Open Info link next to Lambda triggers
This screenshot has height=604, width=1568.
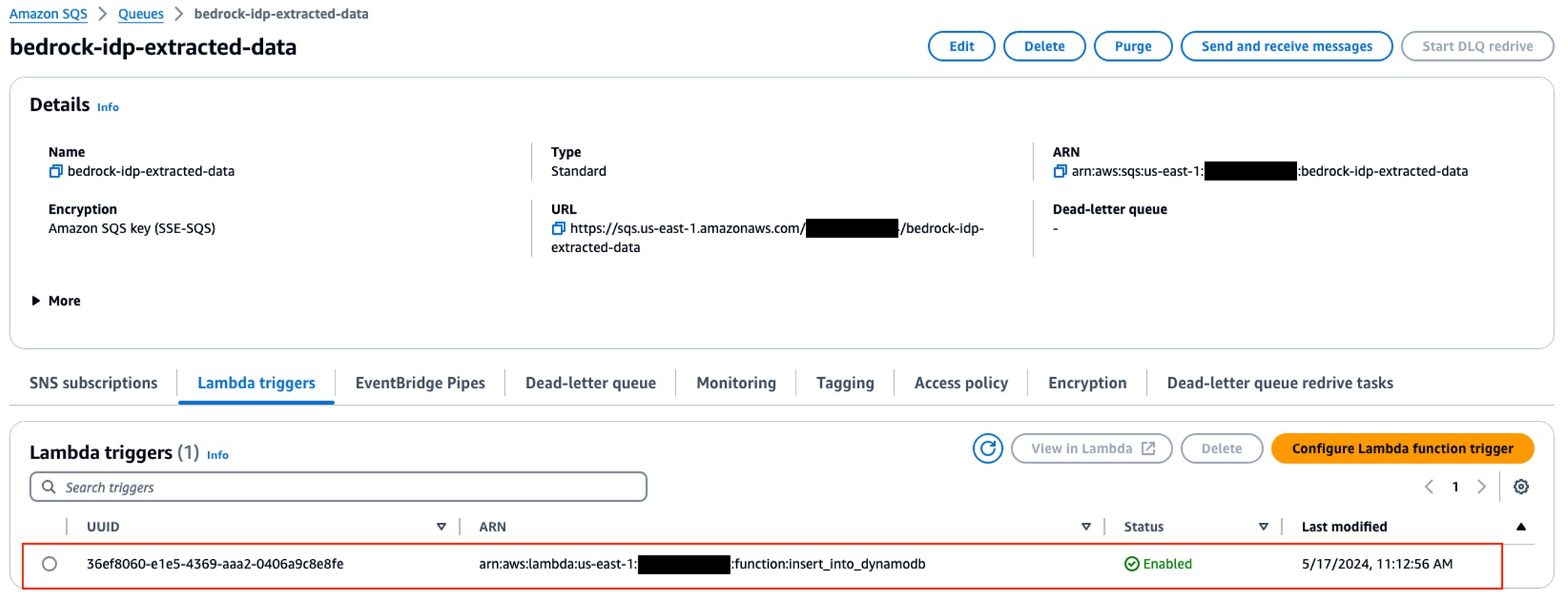(217, 456)
